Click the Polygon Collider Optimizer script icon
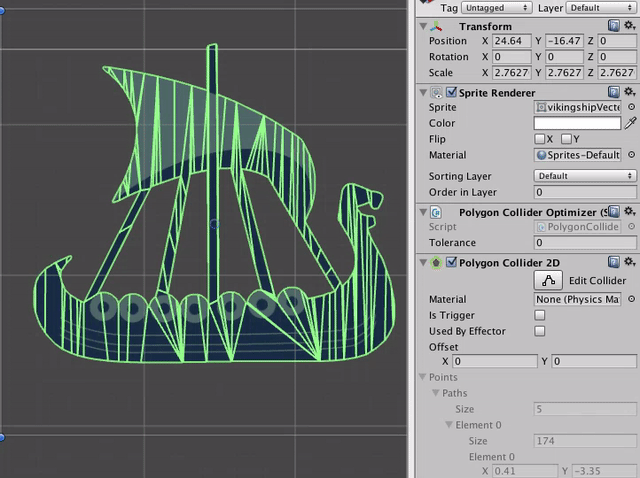 click(x=436, y=212)
